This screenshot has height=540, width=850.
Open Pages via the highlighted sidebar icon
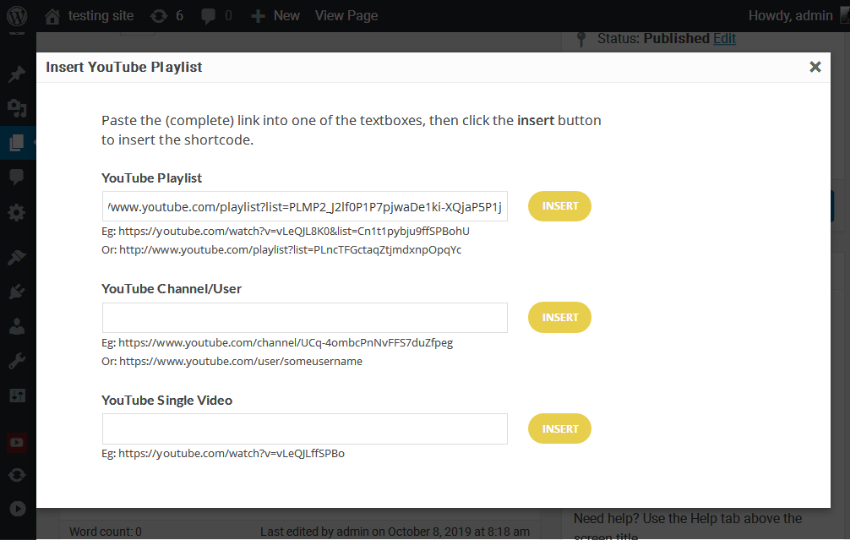click(x=17, y=143)
